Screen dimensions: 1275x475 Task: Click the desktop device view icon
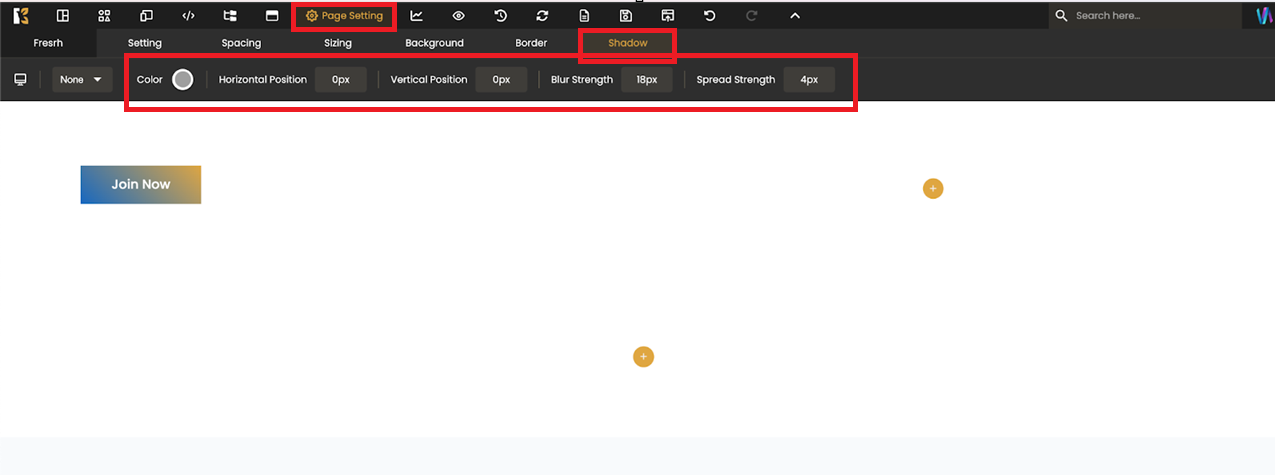pos(20,80)
